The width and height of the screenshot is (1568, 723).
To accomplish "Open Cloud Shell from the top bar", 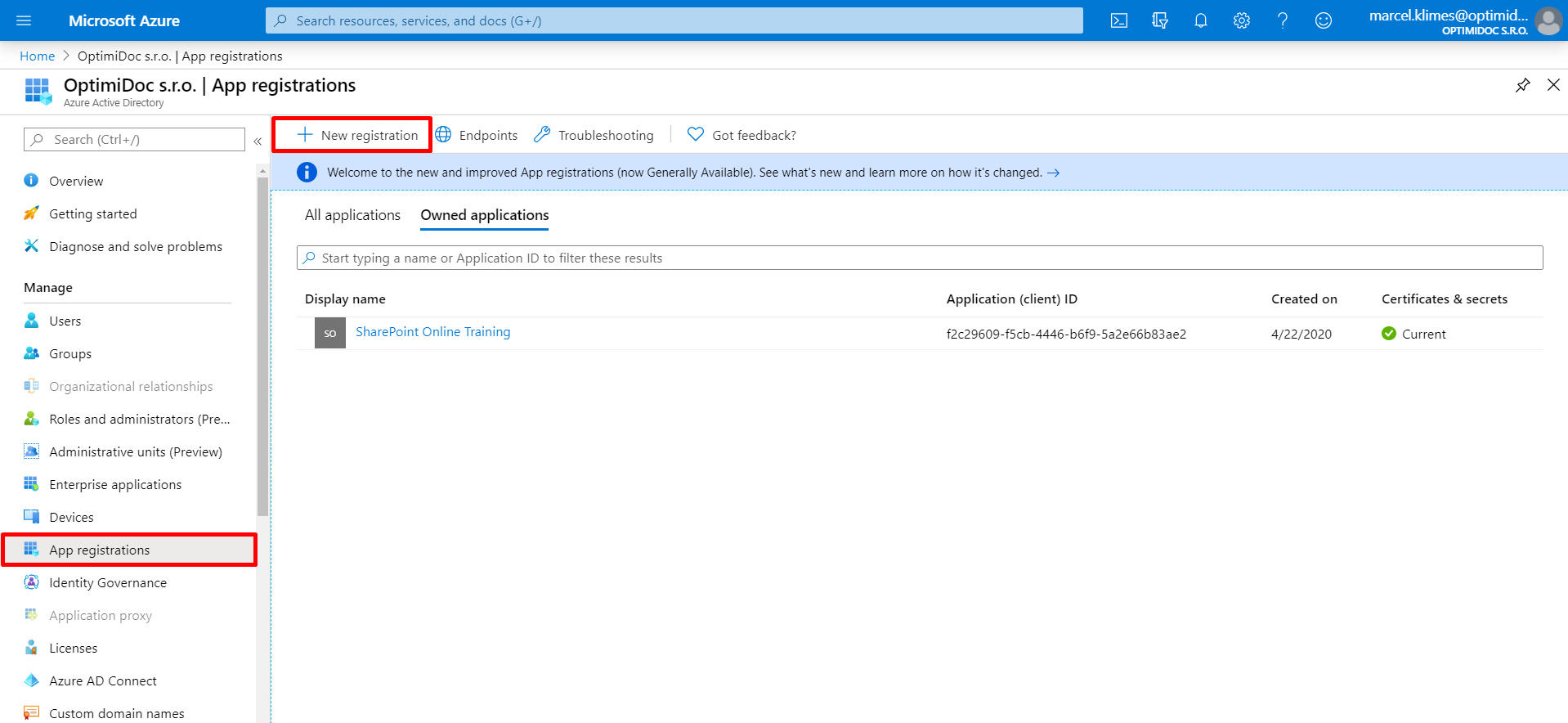I will (x=1119, y=20).
